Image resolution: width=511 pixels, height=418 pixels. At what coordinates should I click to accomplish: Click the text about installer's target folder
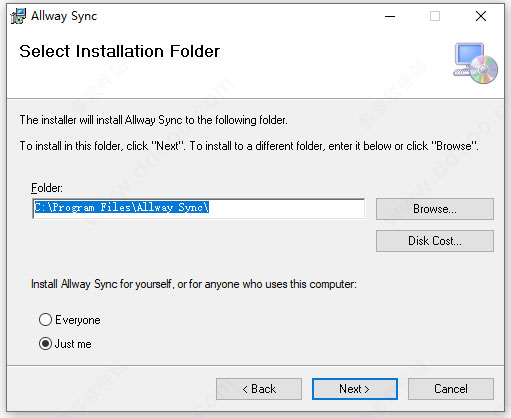pos(153,120)
